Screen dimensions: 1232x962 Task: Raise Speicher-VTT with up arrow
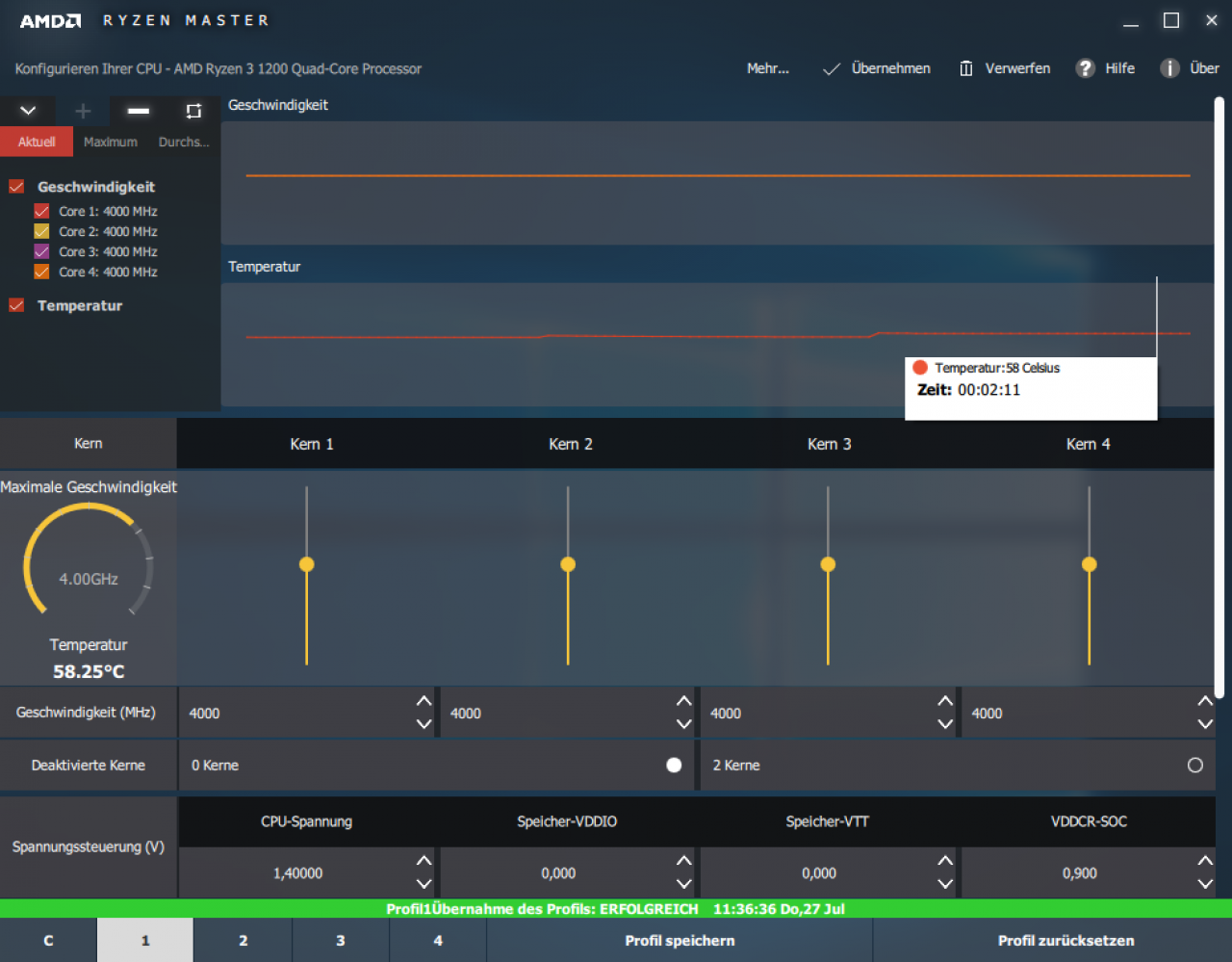pos(945,861)
